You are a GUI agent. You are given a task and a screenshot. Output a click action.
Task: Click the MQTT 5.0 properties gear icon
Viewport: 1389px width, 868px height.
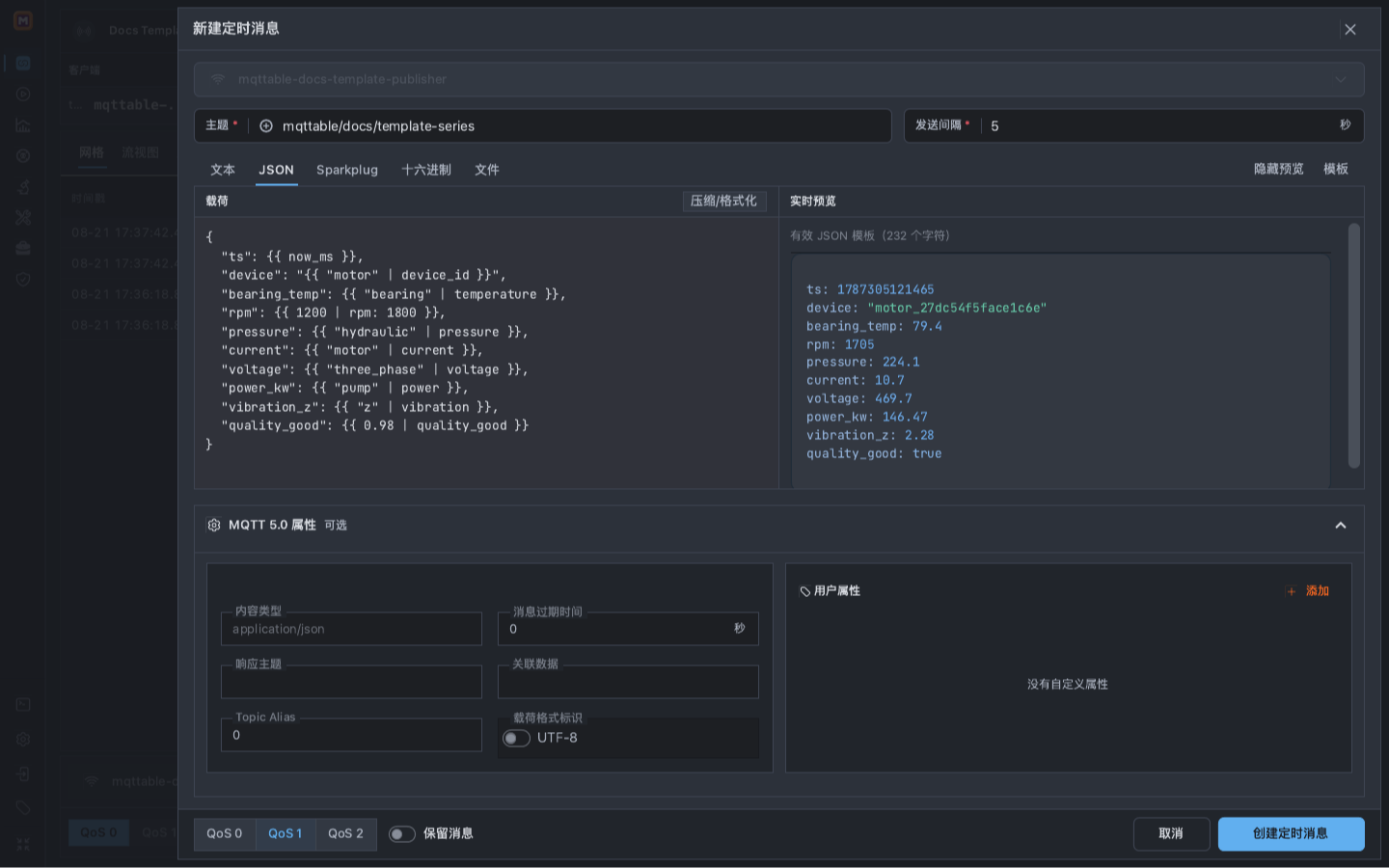point(214,525)
